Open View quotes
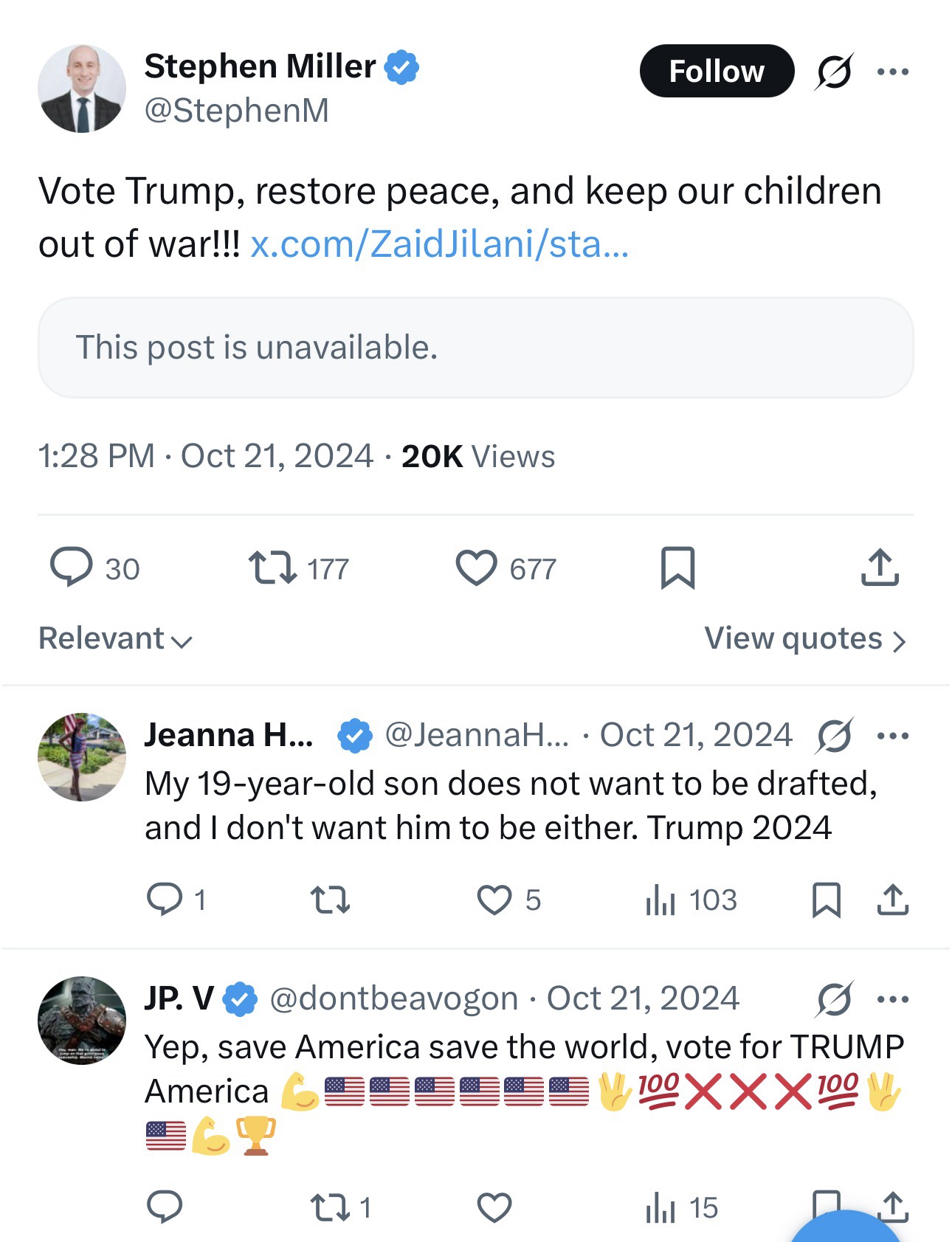Screen dimensions: 952x1242 coord(804,638)
